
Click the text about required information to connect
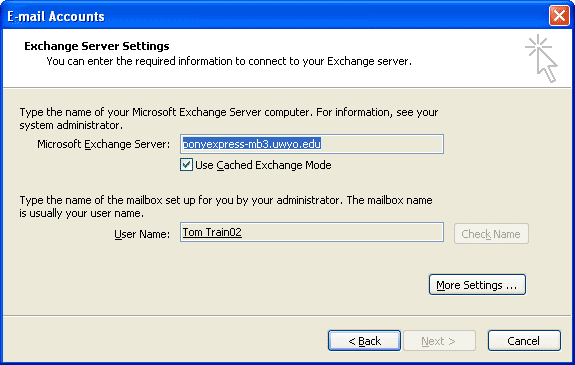[229, 61]
